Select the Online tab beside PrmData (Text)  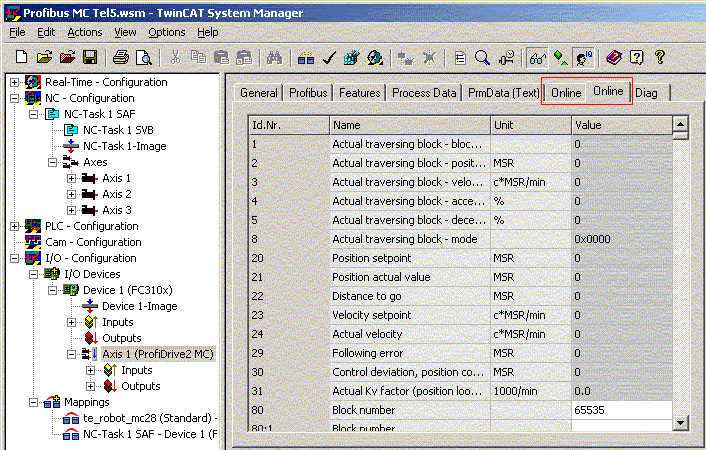coord(566,93)
